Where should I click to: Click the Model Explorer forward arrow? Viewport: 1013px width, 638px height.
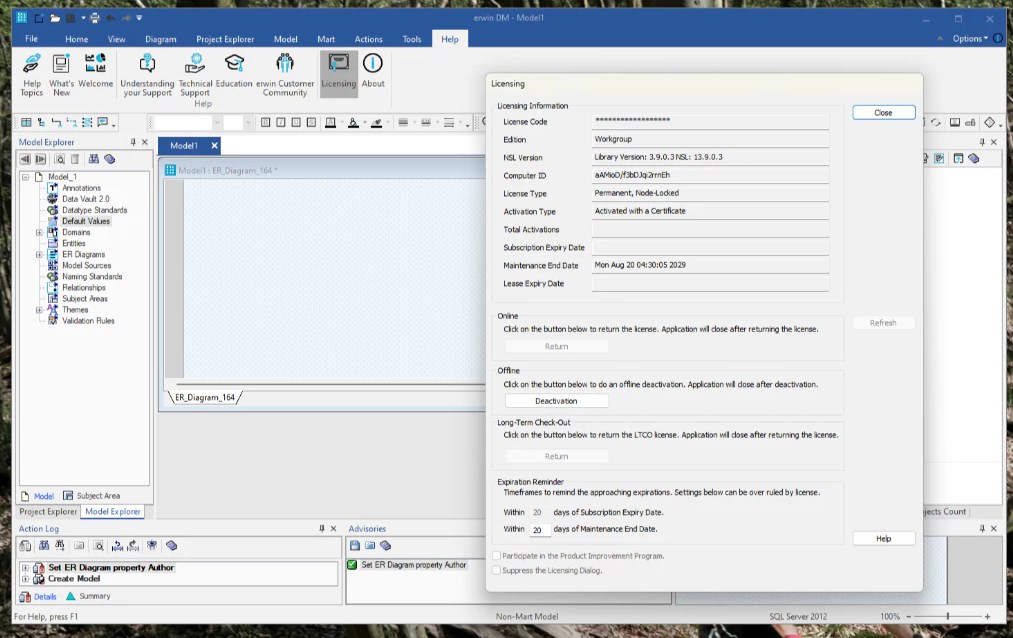pos(40,159)
